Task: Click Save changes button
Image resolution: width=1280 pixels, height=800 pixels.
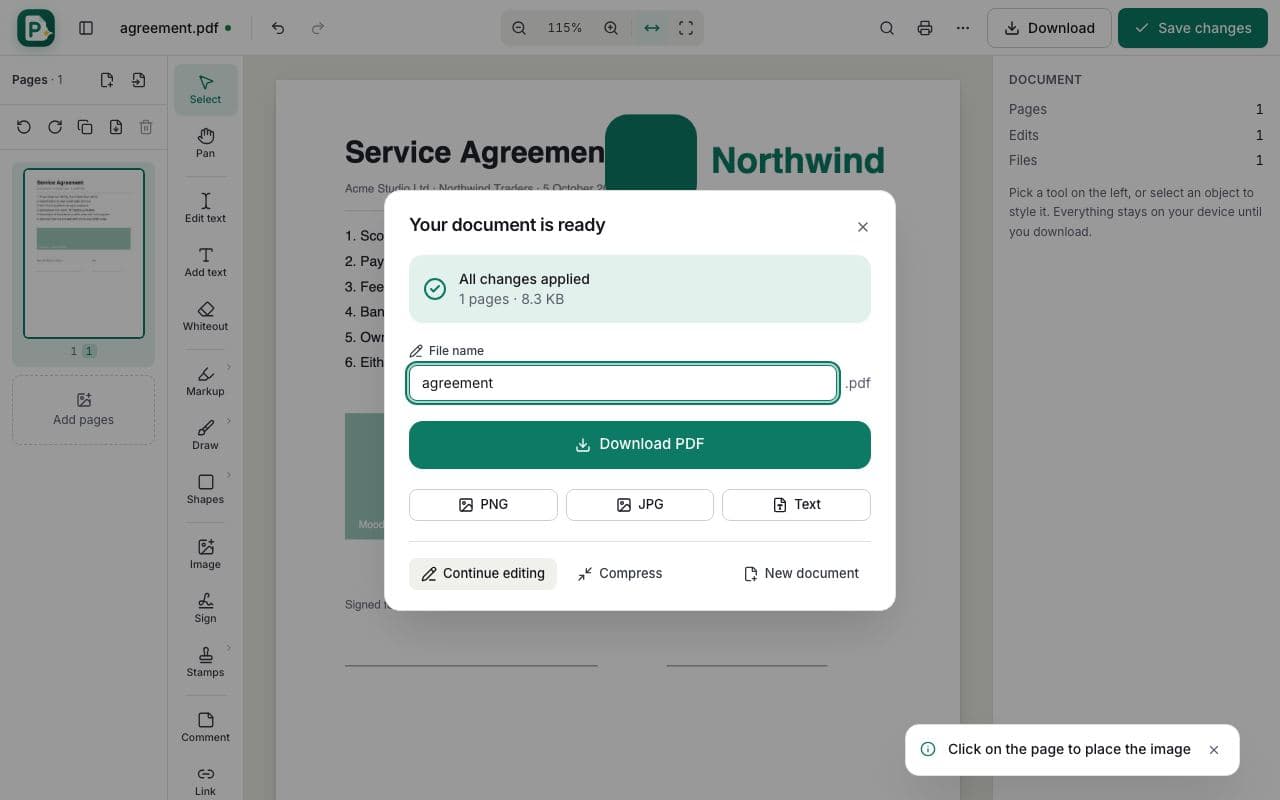Action: point(1193,28)
